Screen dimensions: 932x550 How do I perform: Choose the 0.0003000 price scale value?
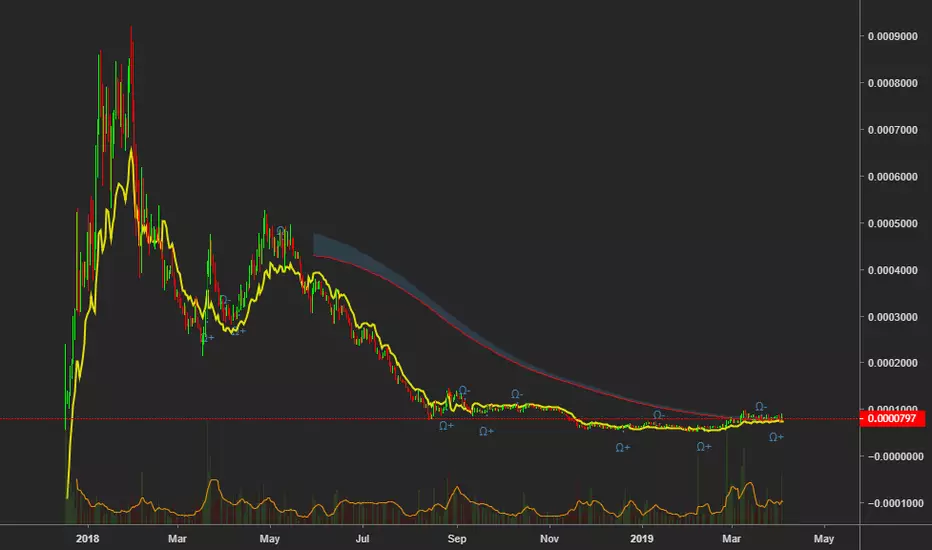[892, 317]
